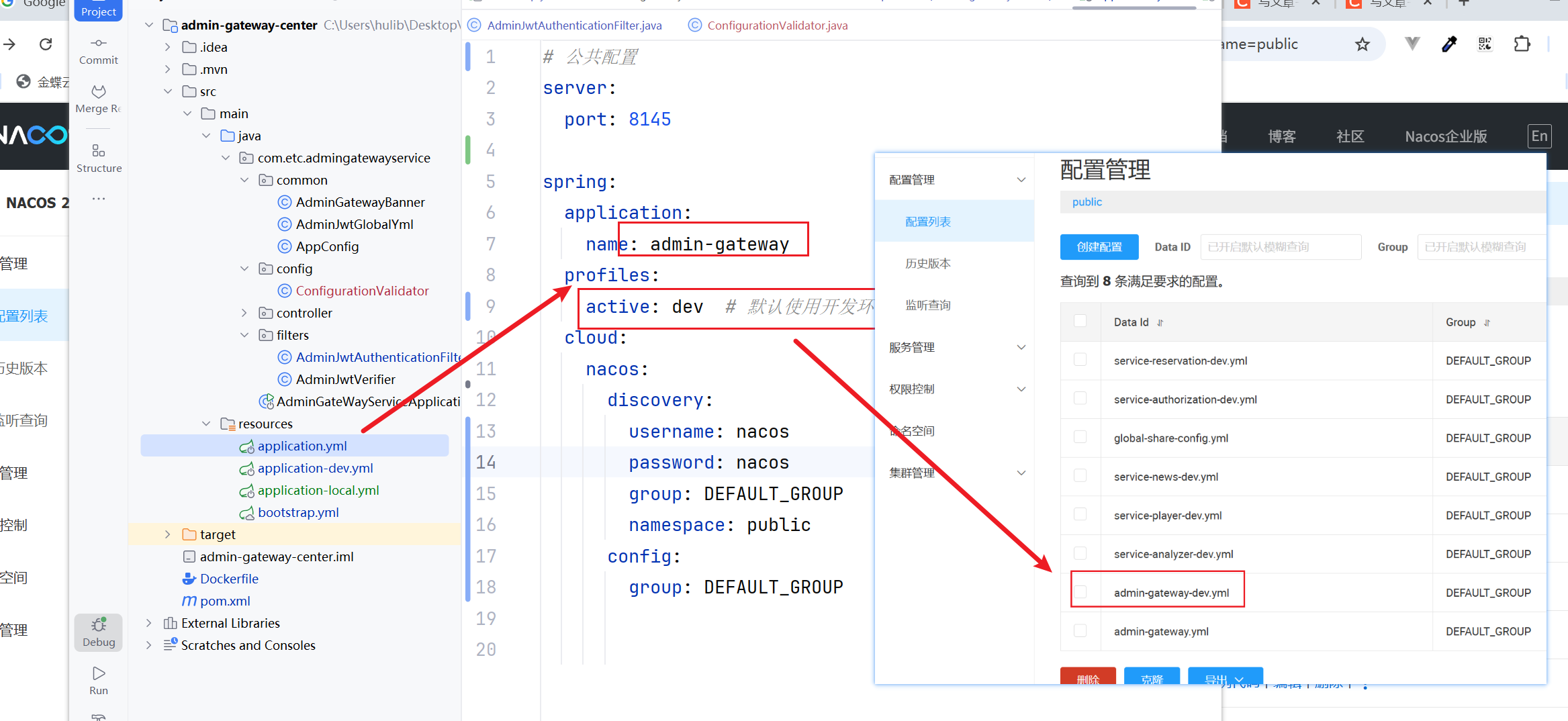Open 博客 nav link
1568x721 pixels.
[x=1282, y=136]
